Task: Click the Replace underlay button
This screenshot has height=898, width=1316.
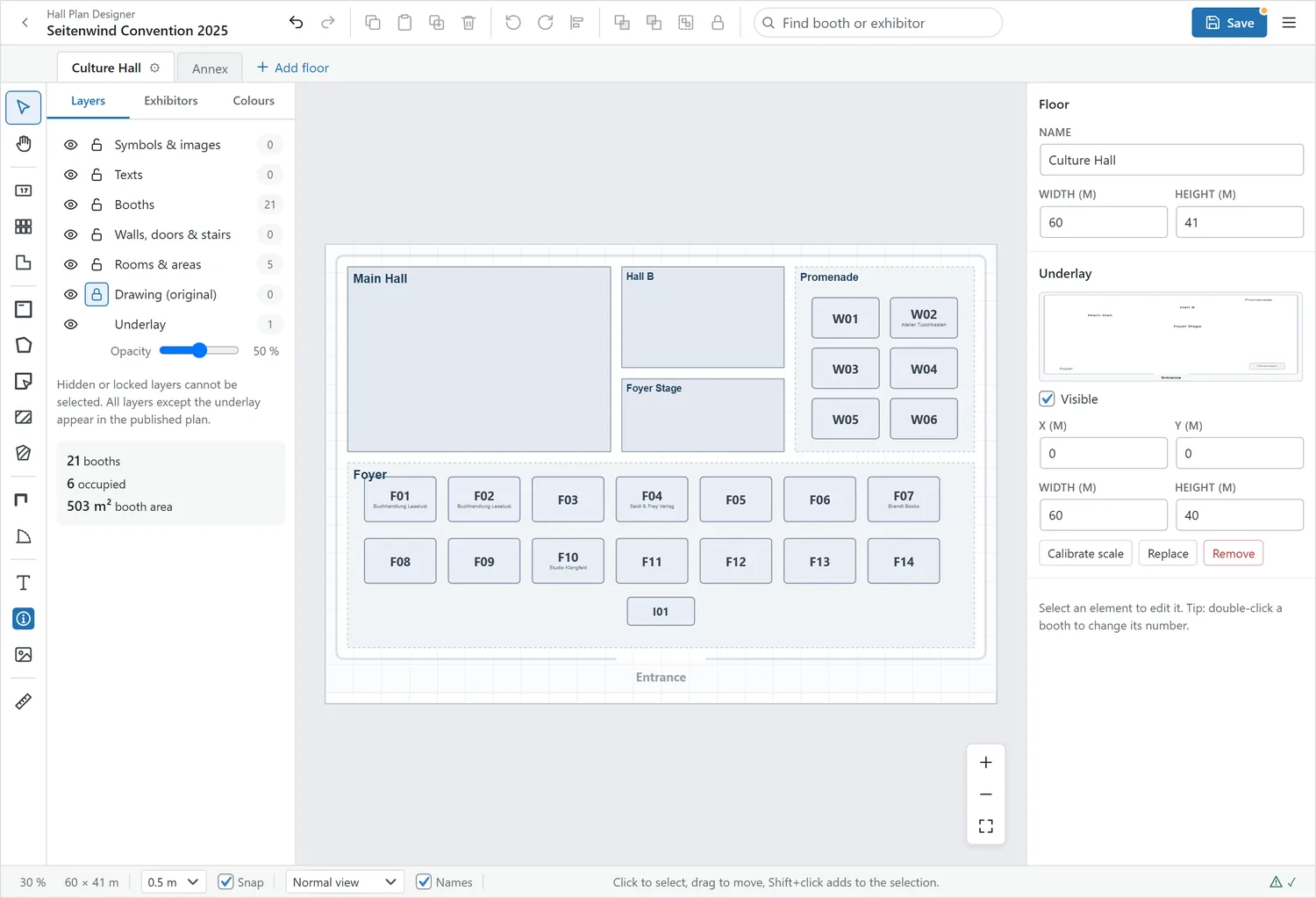Action: point(1168,554)
